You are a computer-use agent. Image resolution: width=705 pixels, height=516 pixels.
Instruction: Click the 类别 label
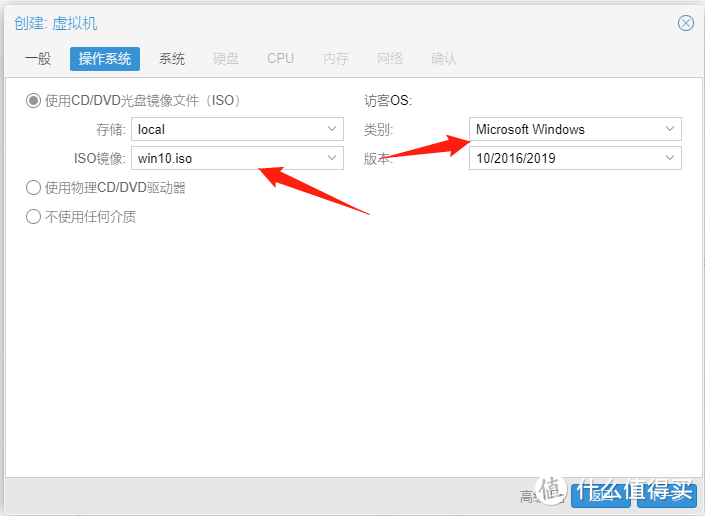coord(379,129)
